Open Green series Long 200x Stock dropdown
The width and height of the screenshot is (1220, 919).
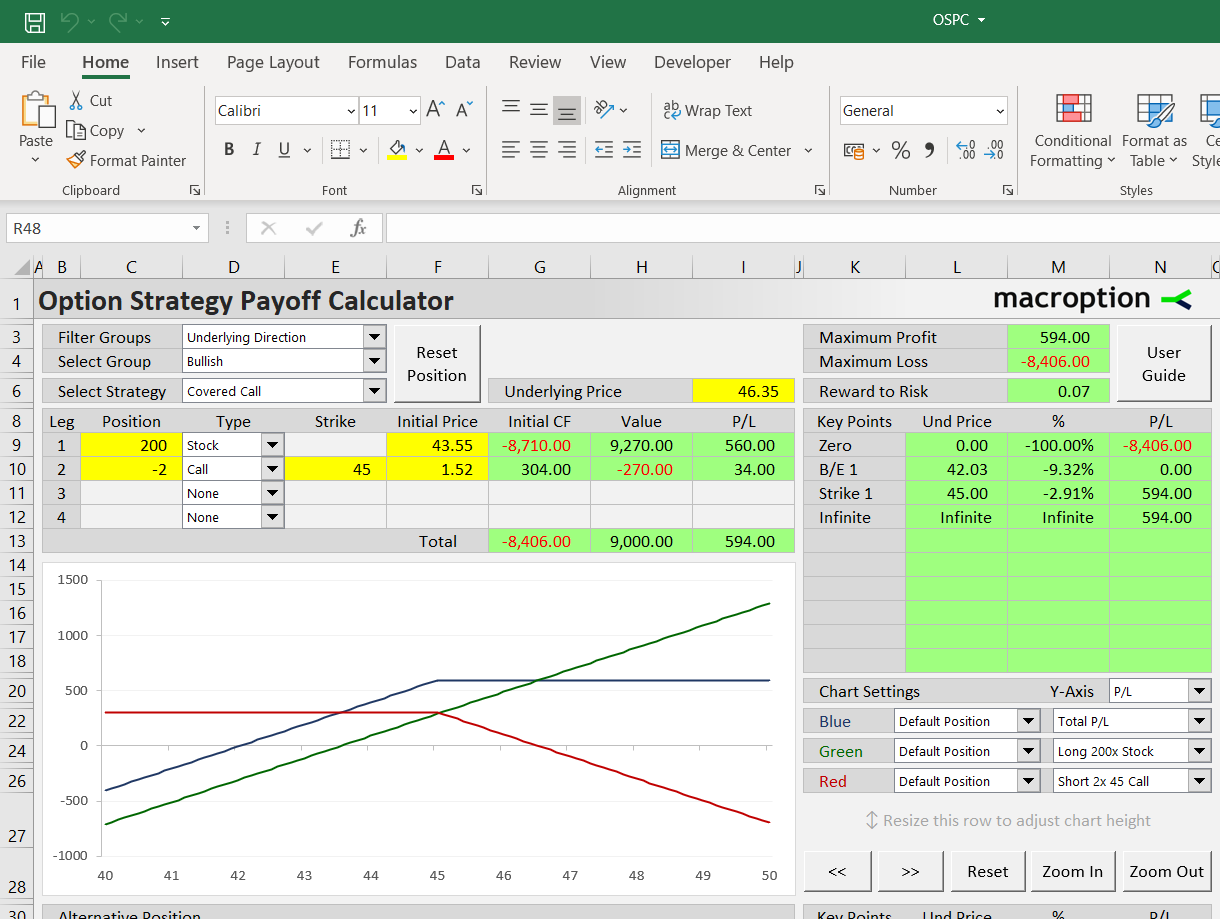pos(1200,751)
